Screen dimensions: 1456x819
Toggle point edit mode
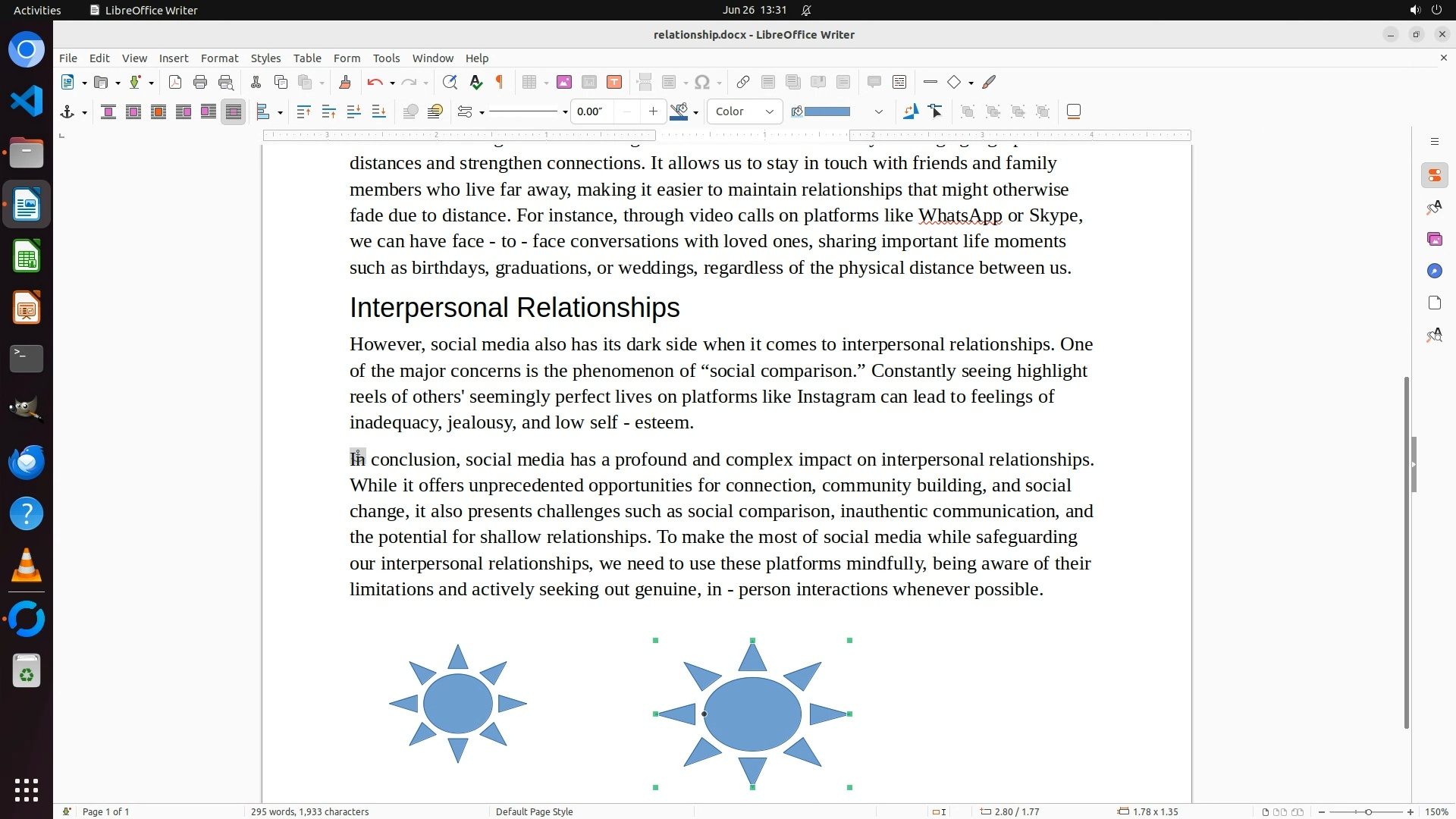[x=935, y=112]
